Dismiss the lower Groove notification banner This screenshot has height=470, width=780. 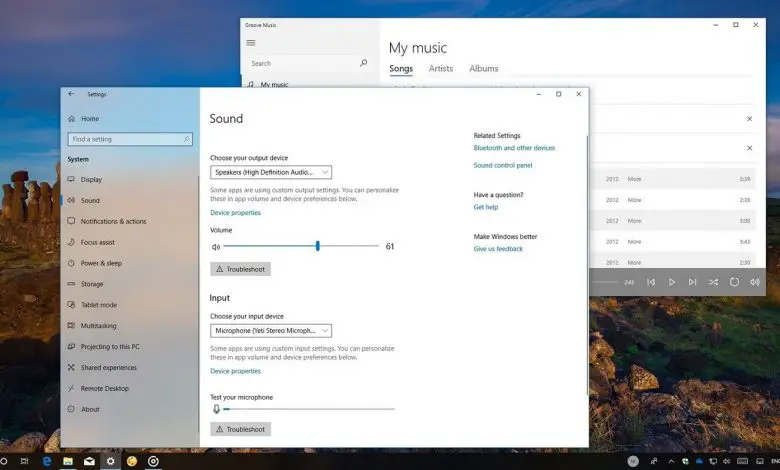pyautogui.click(x=749, y=148)
